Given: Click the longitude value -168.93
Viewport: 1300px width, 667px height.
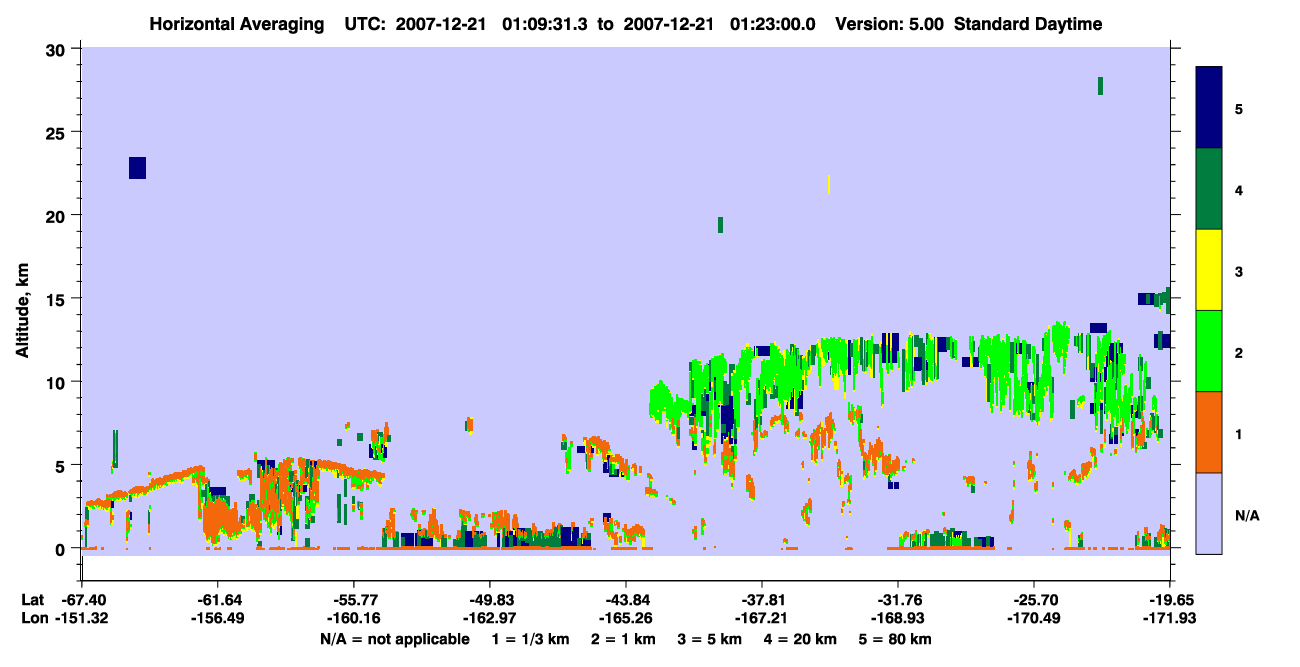Looking at the screenshot, I should [x=898, y=618].
